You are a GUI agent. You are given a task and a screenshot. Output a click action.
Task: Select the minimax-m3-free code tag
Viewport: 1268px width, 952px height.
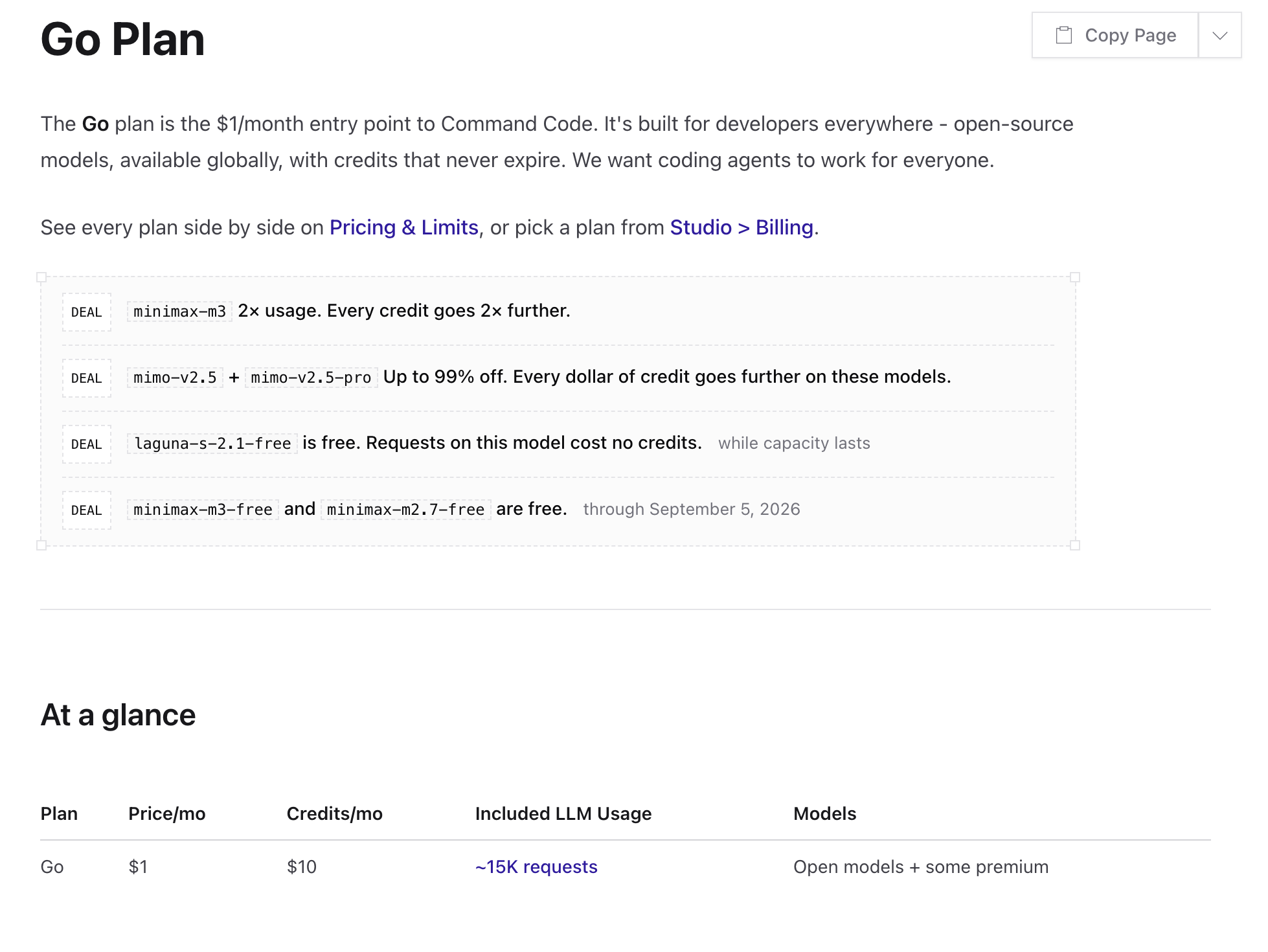[203, 510]
